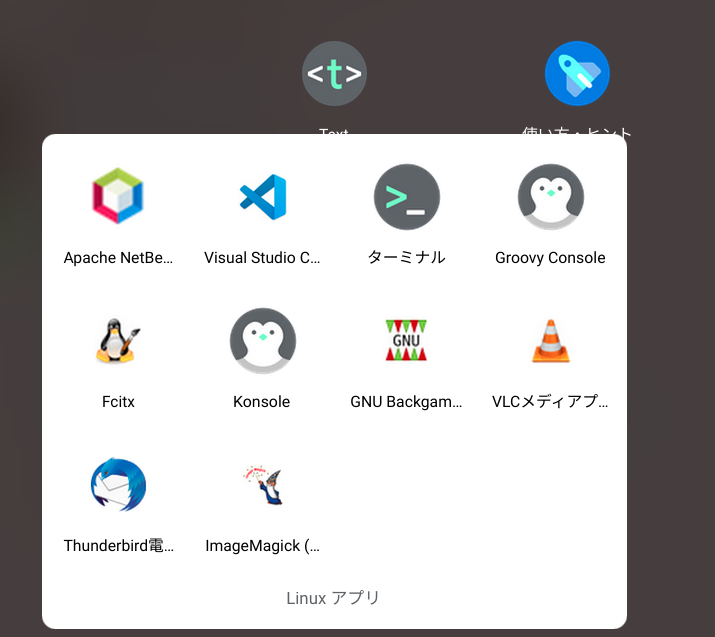Screen dimensions: 715x637
Task: Open Thunderbird mail icon
Action: click(x=119, y=484)
